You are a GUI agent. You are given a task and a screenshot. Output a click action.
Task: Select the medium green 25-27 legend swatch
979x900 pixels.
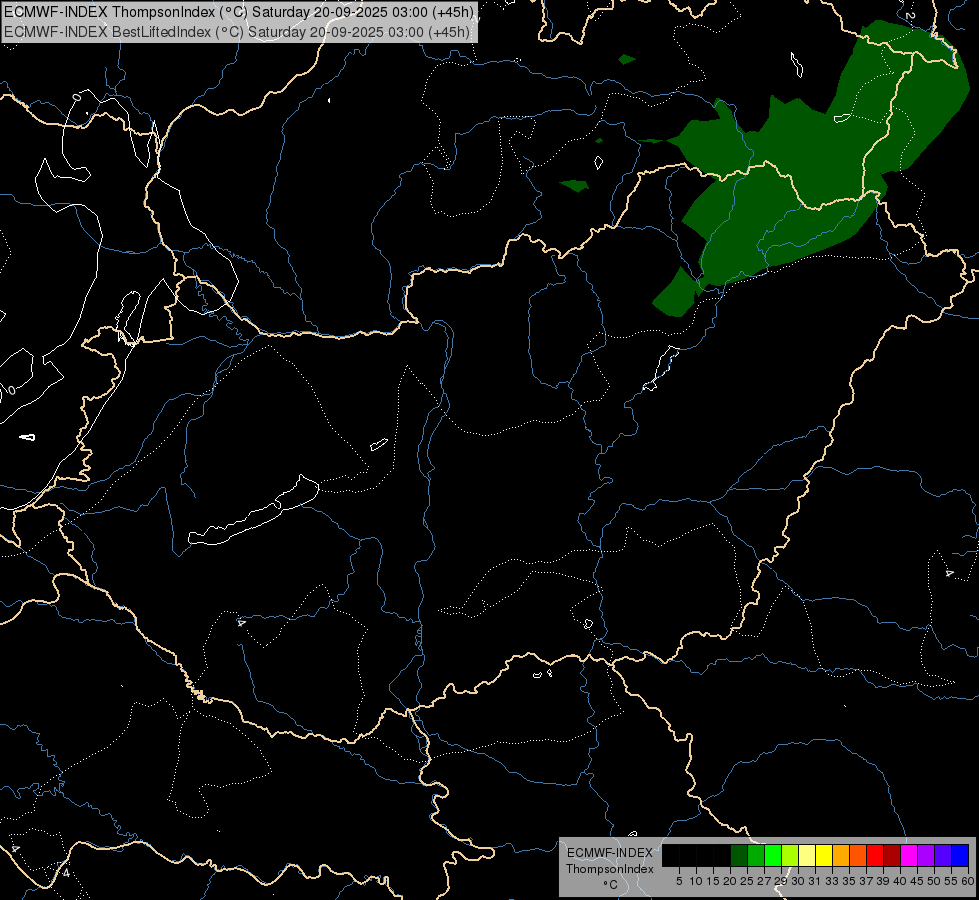(755, 855)
